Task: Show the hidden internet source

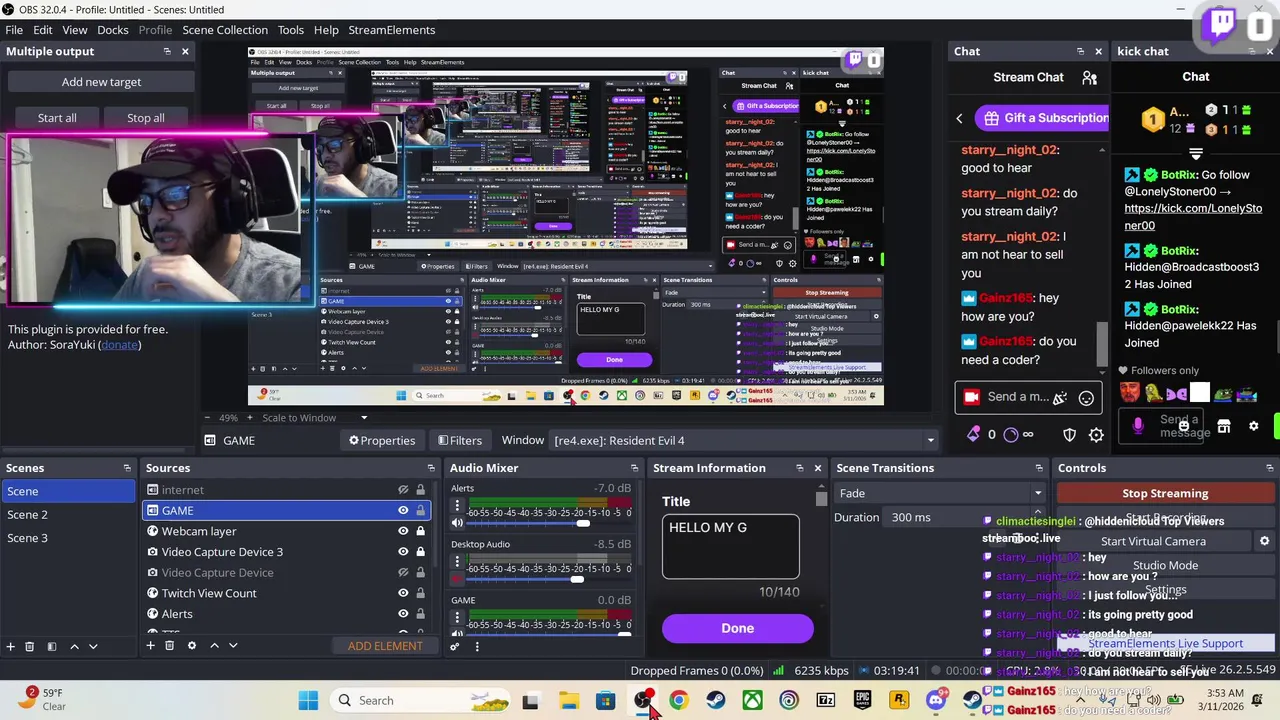Action: [403, 490]
